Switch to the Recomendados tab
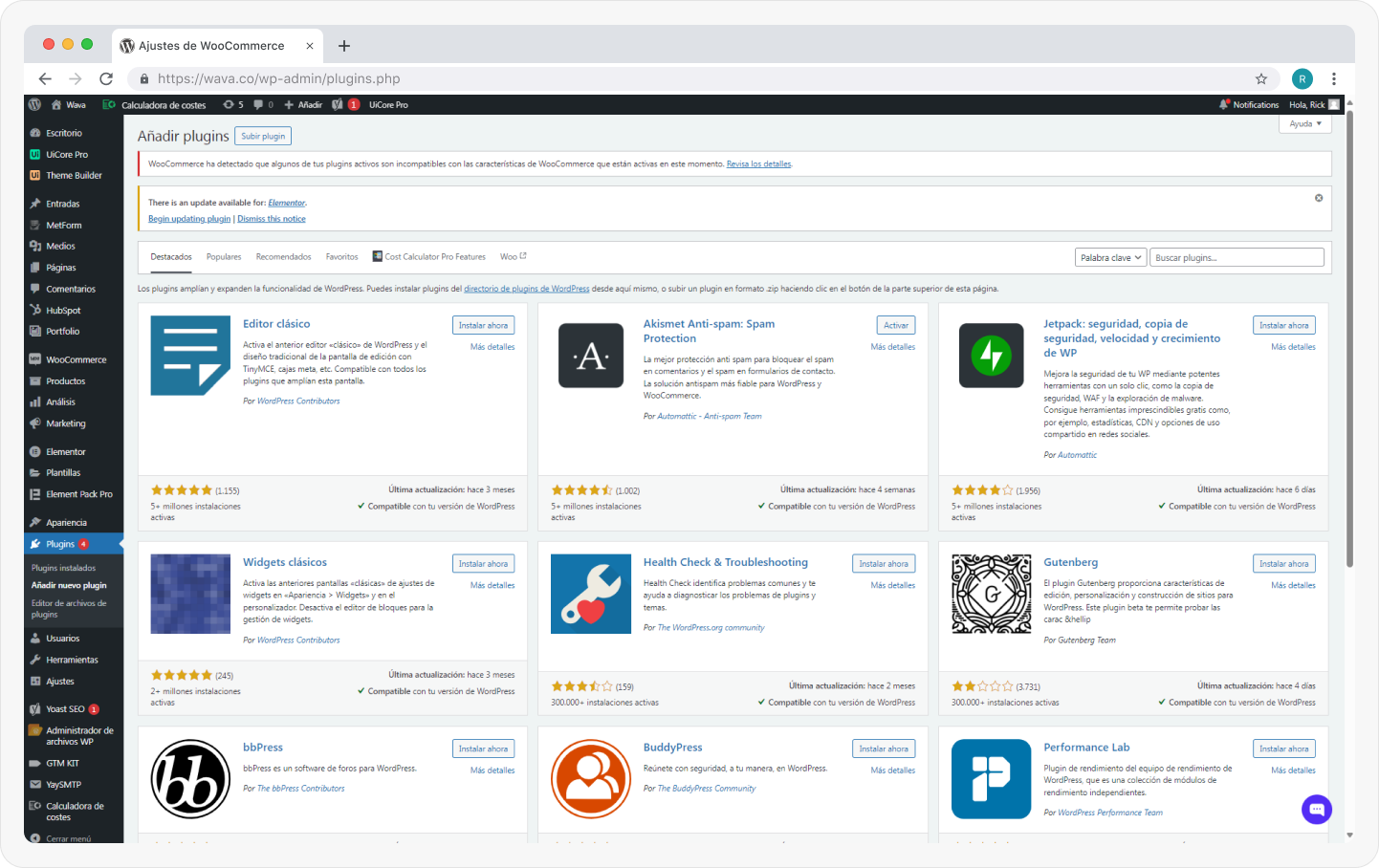Screen dimensions: 1379x868 [283, 256]
